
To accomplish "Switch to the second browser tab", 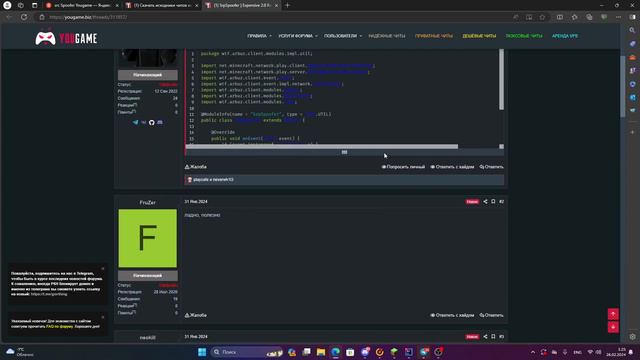I will point(161,5).
